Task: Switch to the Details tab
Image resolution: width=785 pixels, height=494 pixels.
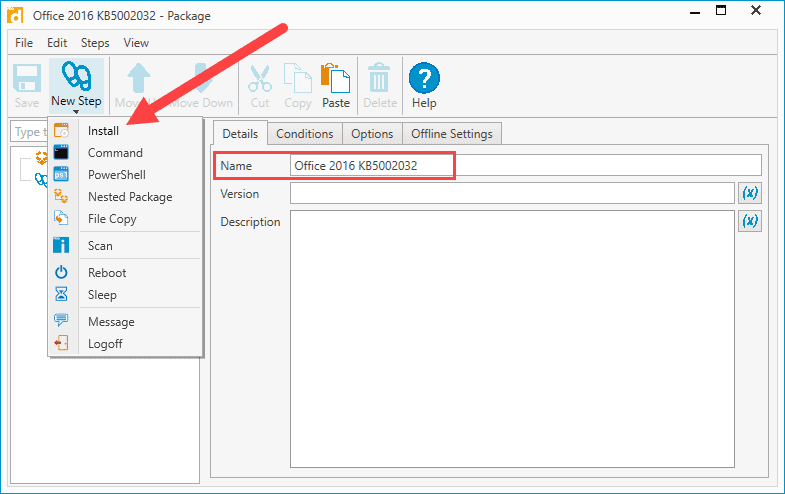Action: click(240, 134)
